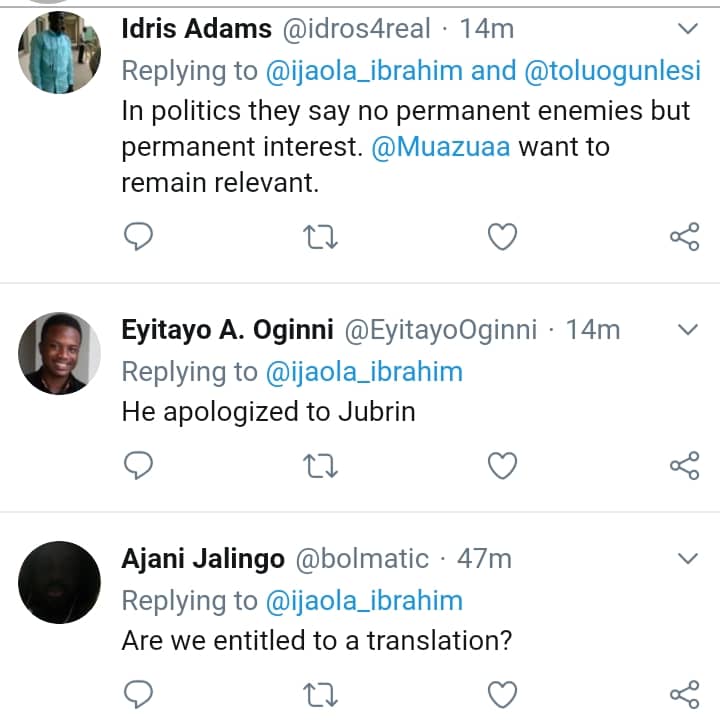The image size is (720, 720).
Task: Share Ajani Jalingo's tweet
Action: (x=684, y=693)
